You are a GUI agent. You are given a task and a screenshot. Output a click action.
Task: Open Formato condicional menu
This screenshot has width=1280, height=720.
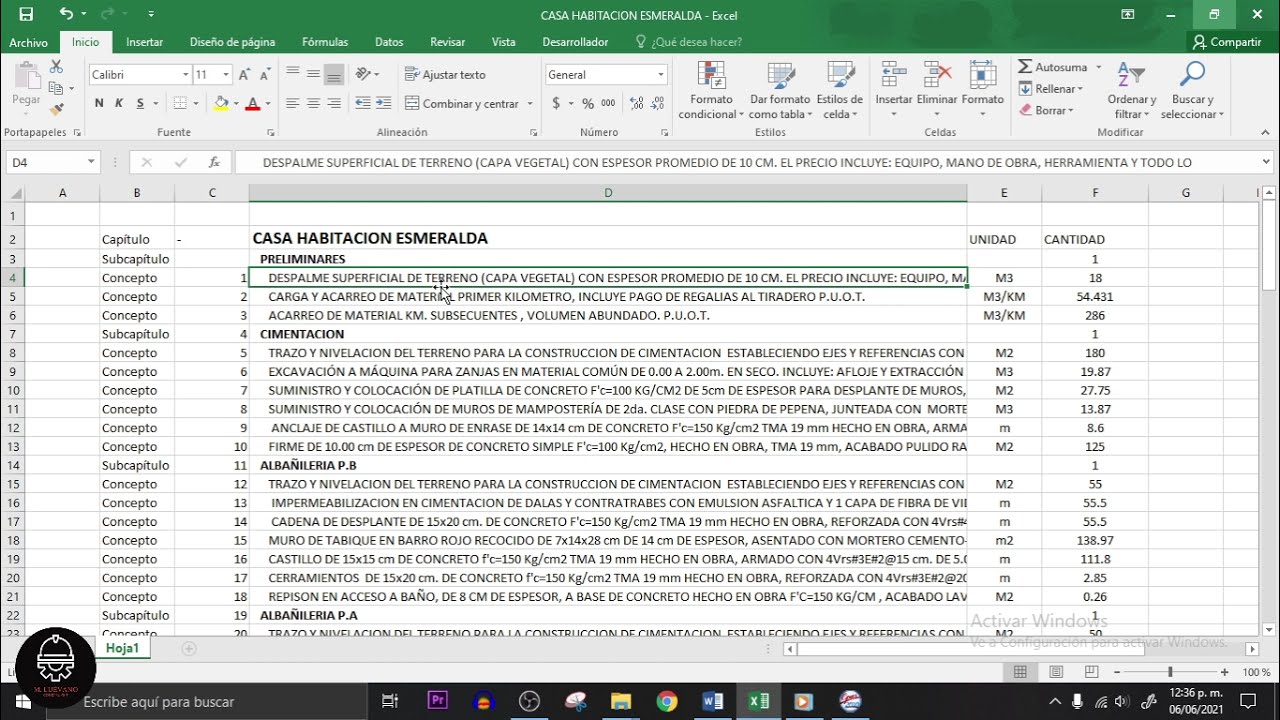[711, 90]
